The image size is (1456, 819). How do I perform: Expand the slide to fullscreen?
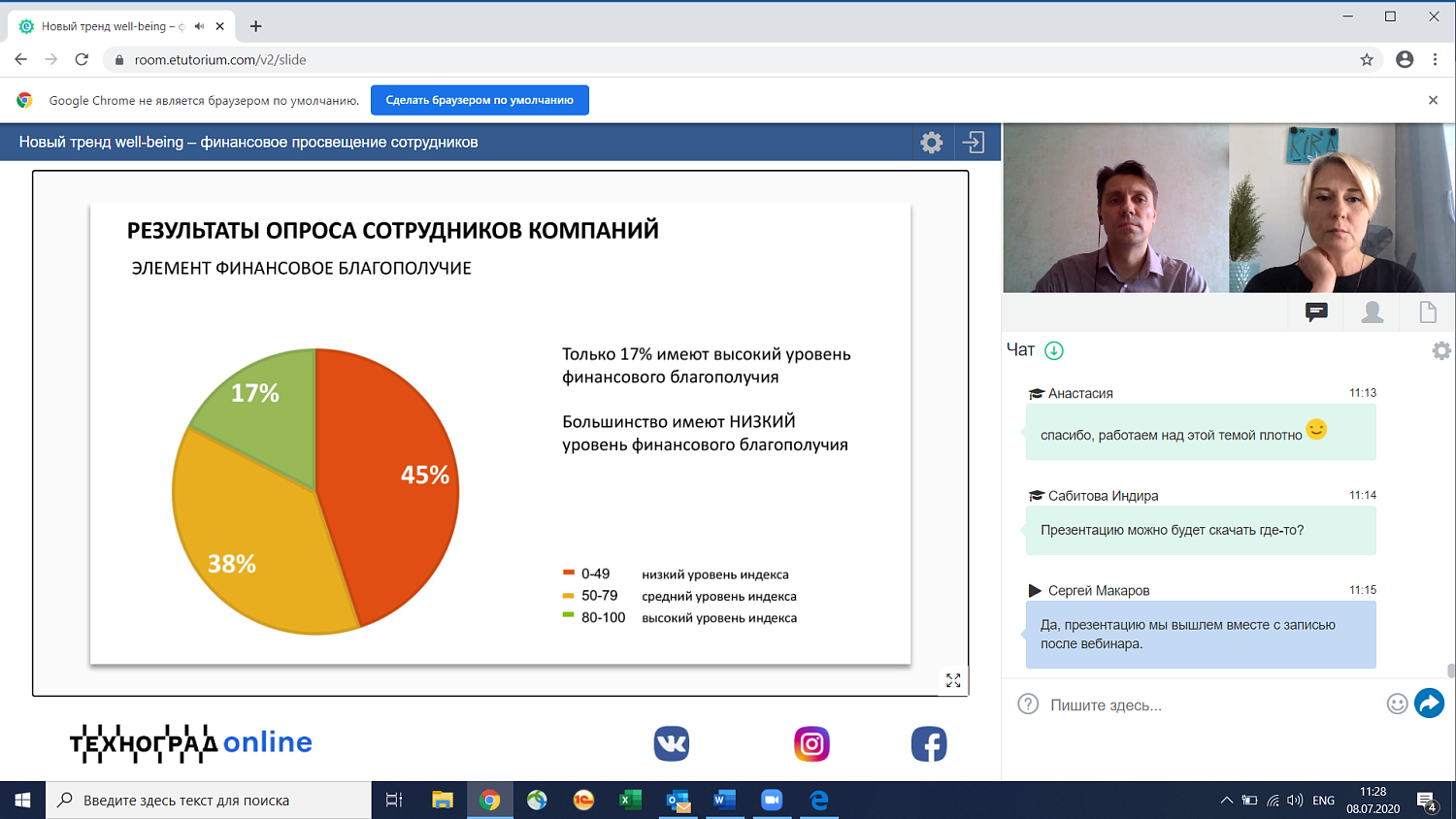[953, 681]
